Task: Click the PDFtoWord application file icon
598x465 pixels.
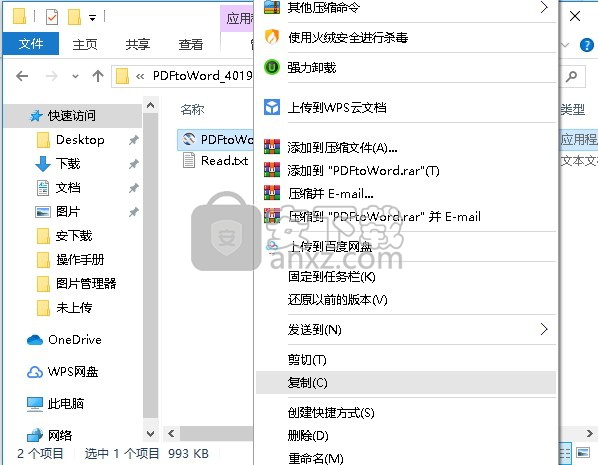Action: 189,139
